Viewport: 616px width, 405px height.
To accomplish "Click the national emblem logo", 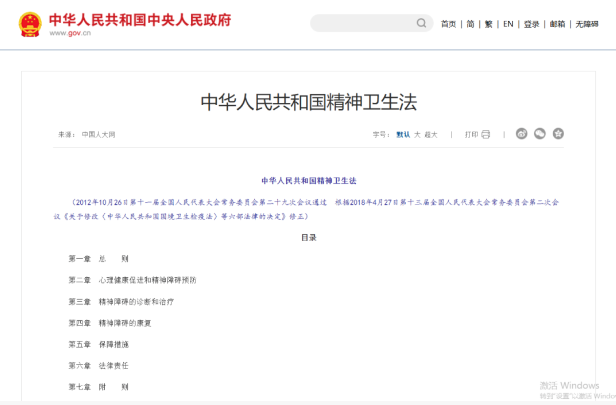I will [x=30, y=24].
